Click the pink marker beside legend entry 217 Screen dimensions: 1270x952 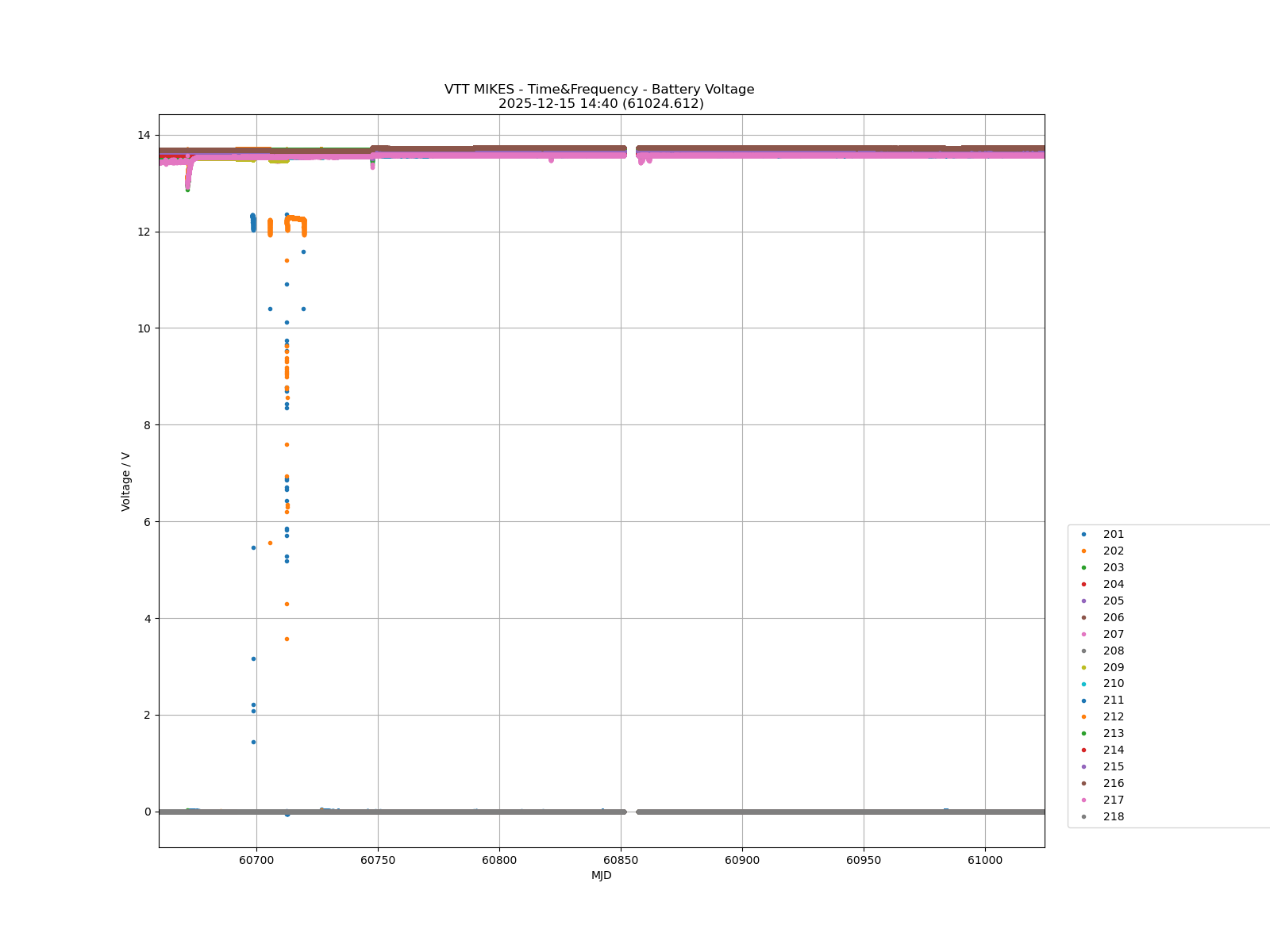pos(1083,800)
